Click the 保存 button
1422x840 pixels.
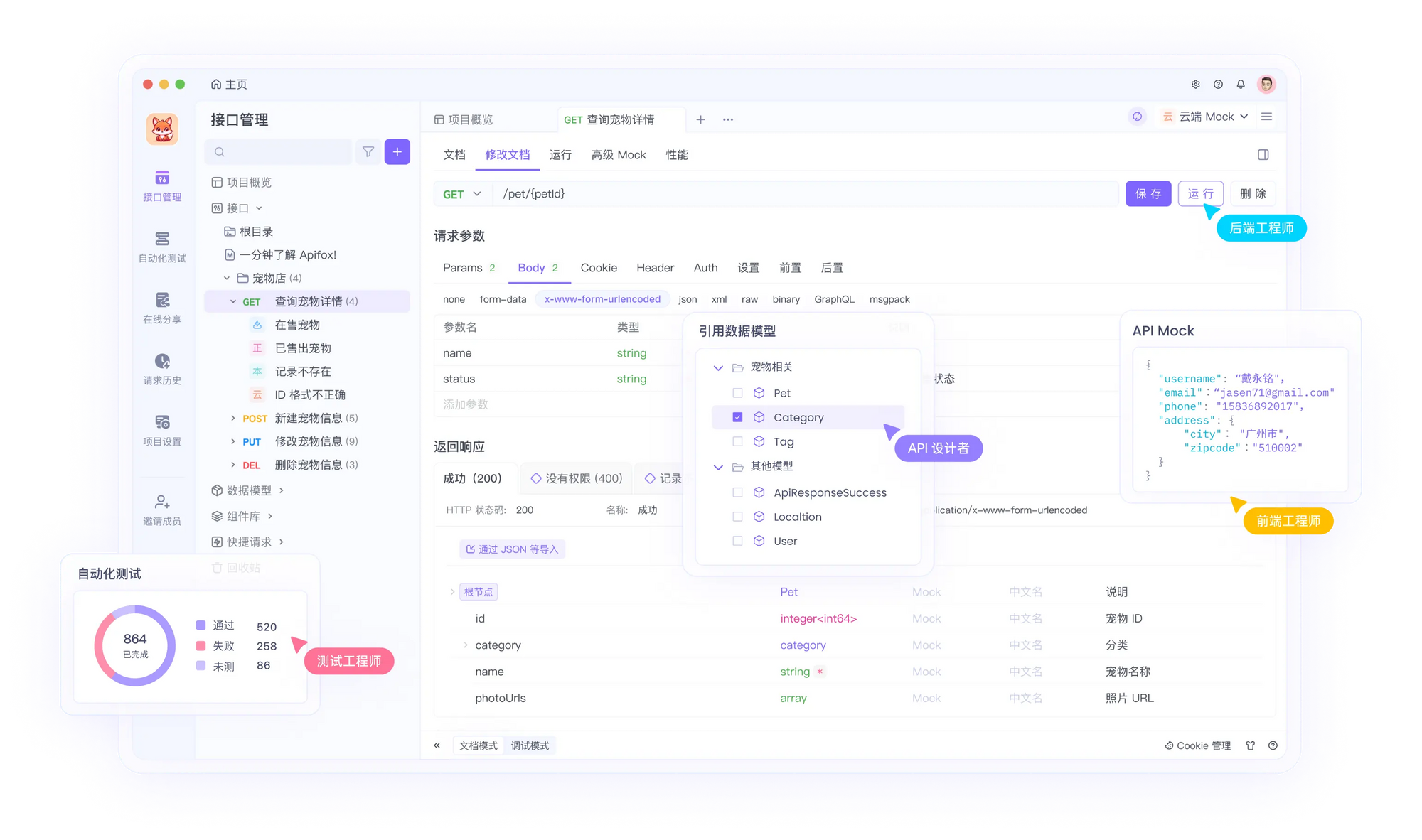tap(1148, 194)
